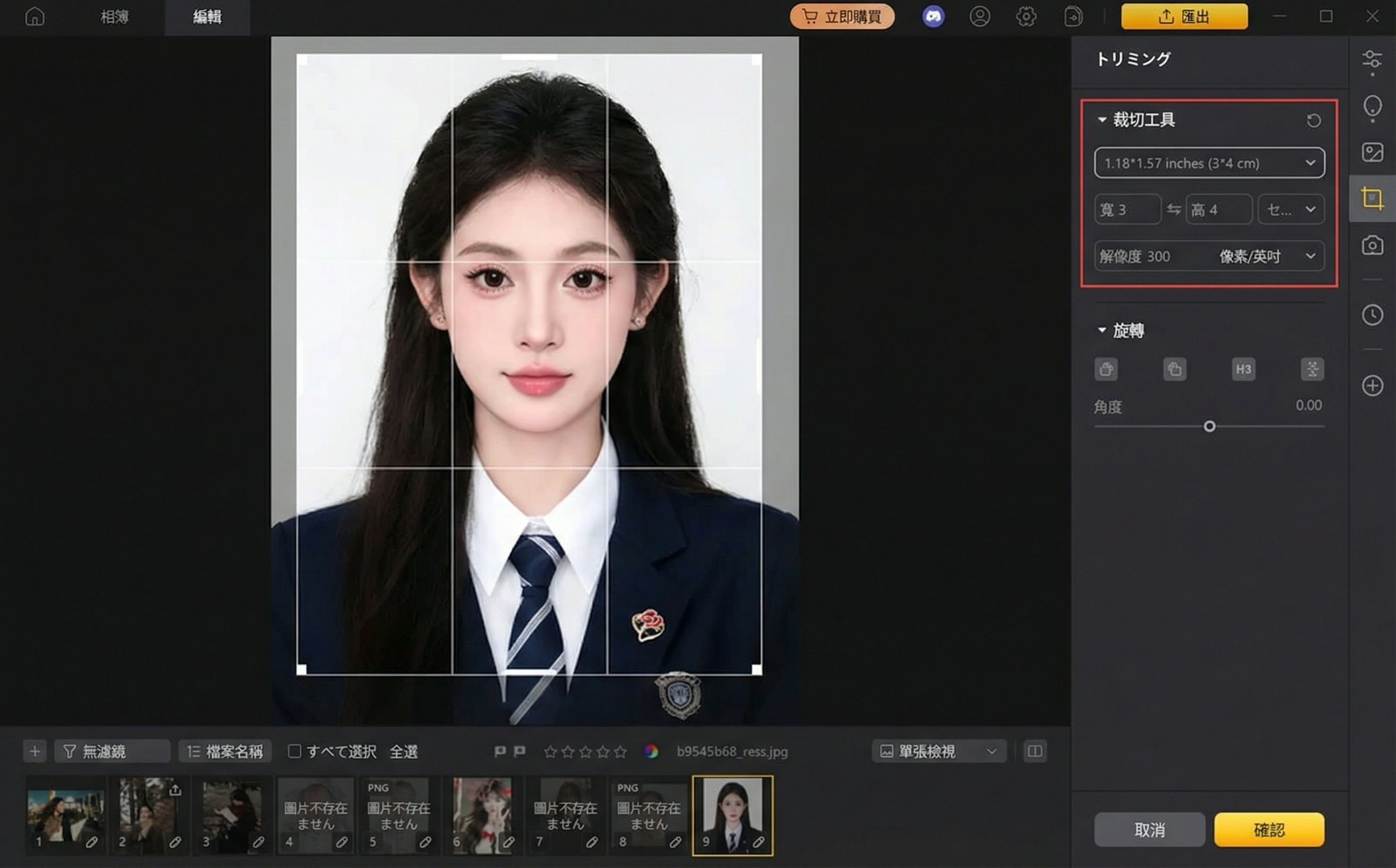Click the 匯出 export button
The image size is (1396, 868).
pos(1184,16)
